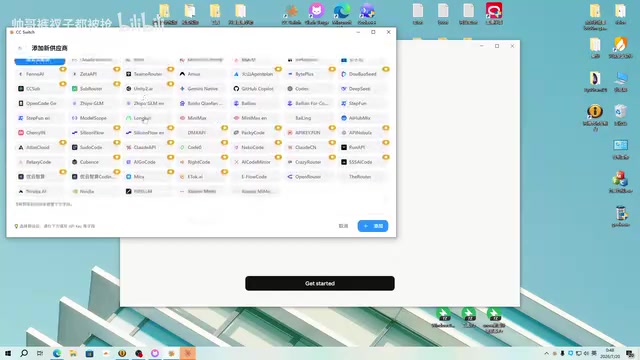640x360 pixels.
Task: Select the ModelScope provider preset
Action: pyautogui.click(x=94, y=118)
